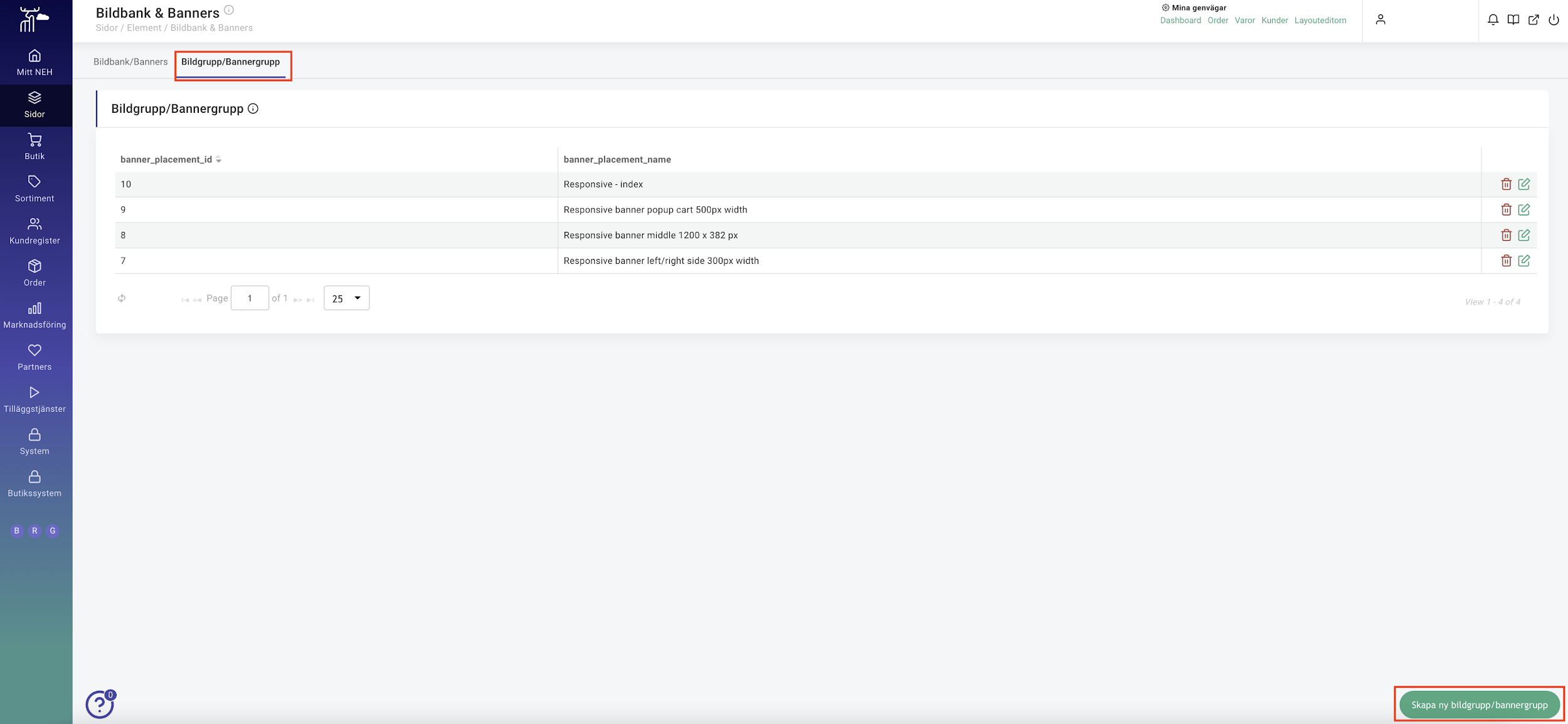Open Sidor in the sidebar
Screen dimensions: 1568x724
(35, 105)
